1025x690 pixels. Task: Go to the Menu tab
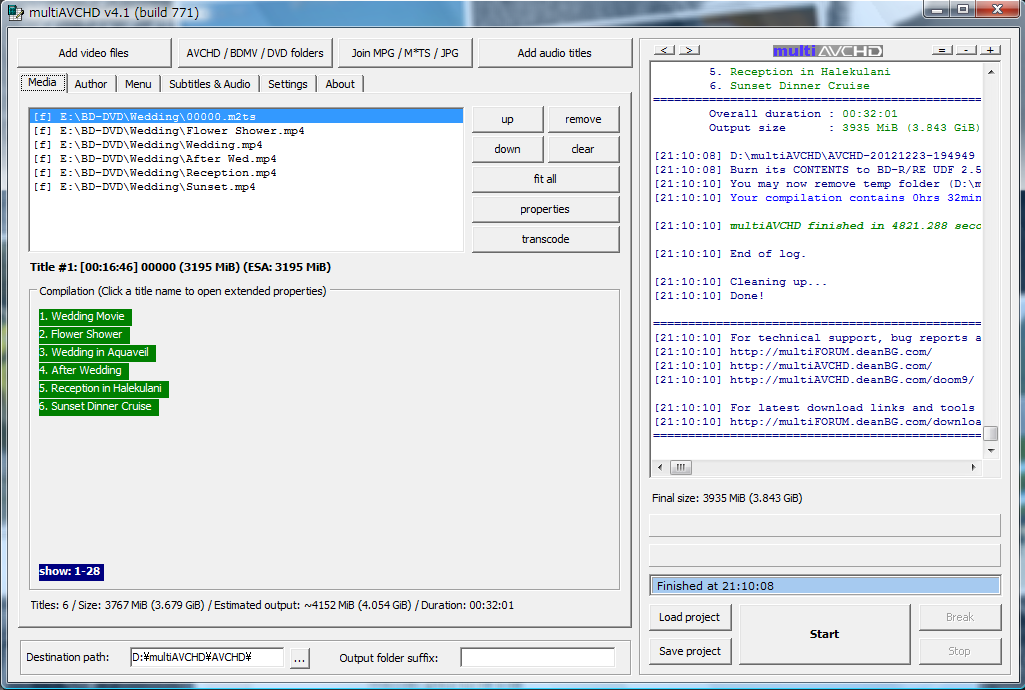[138, 84]
